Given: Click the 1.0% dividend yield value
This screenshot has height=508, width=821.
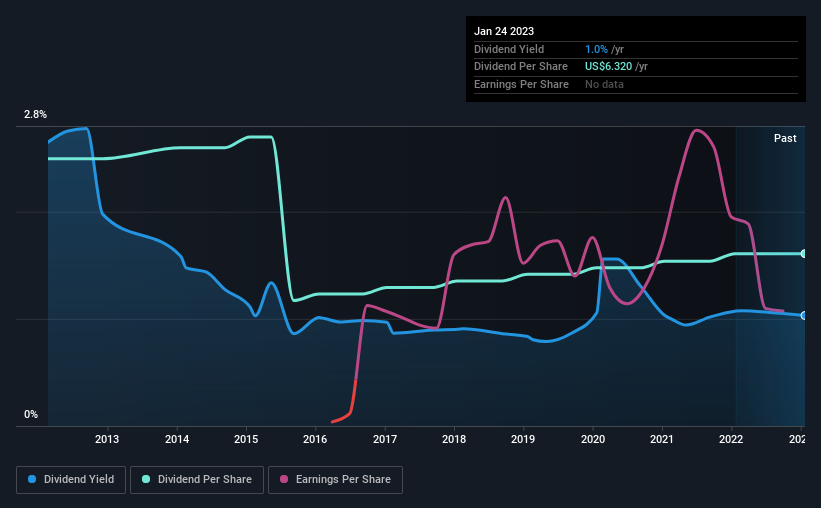Looking at the screenshot, I should click(x=596, y=49).
